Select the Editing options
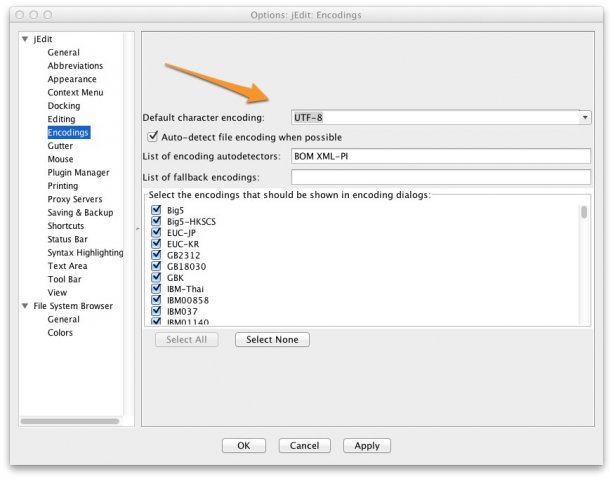 61,119
